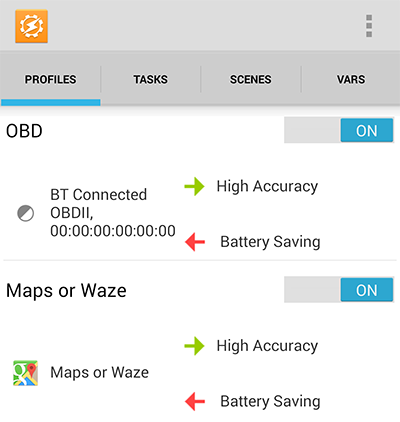Toggle the OBD profile switch off
Image resolution: width=400 pixels, height=422 pixels.
point(339,130)
